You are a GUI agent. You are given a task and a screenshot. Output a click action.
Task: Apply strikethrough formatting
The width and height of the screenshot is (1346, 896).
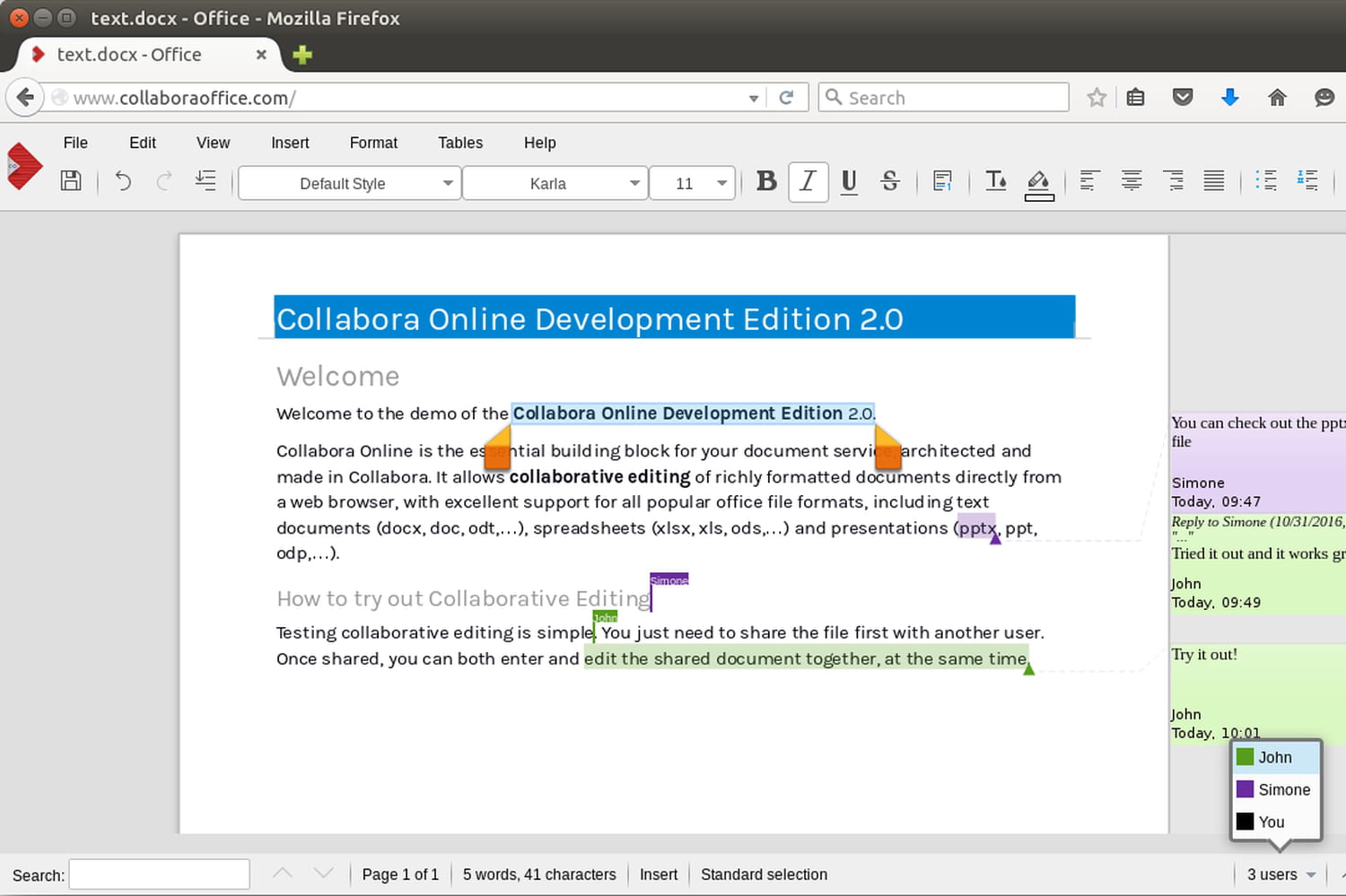click(889, 182)
